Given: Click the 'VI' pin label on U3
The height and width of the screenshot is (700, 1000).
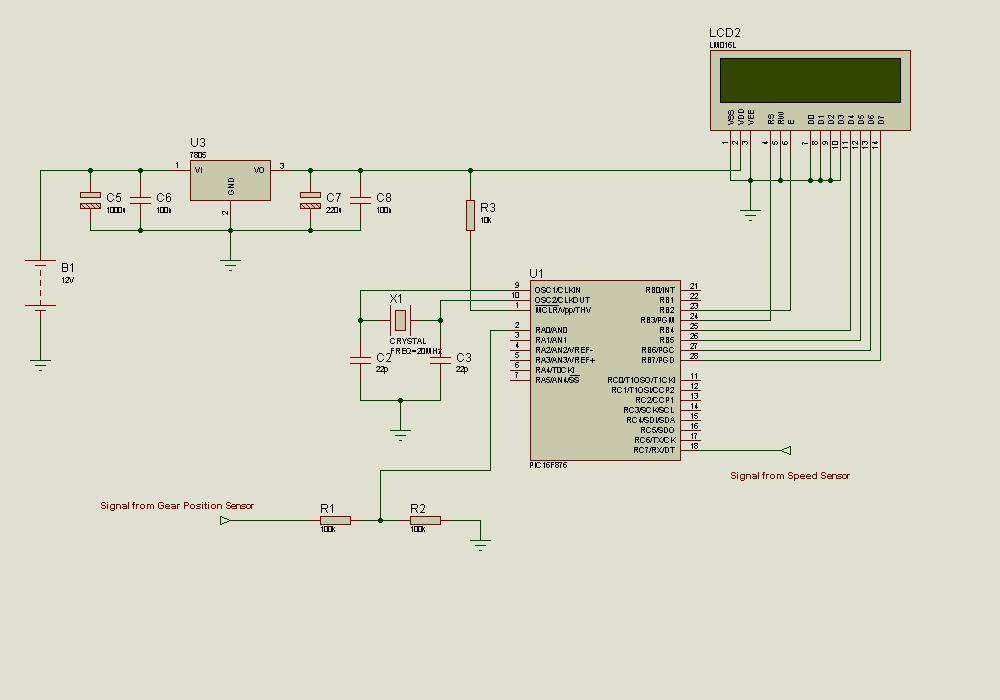Looking at the screenshot, I should 198,170.
